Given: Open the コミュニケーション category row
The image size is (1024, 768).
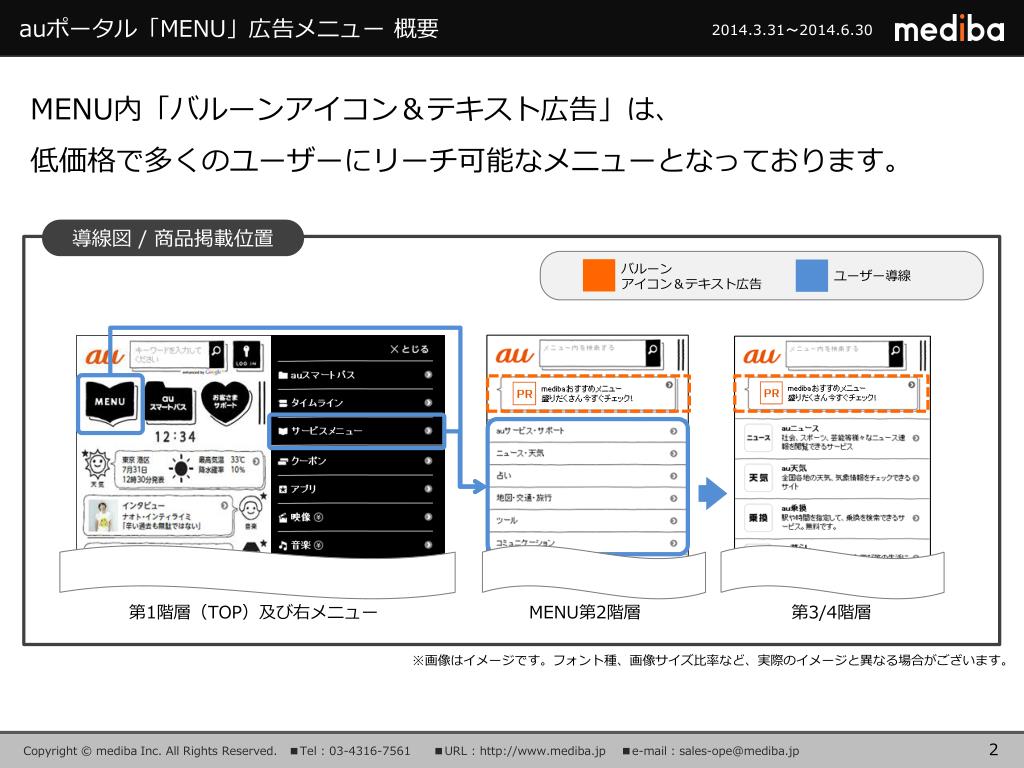Looking at the screenshot, I should [x=587, y=543].
